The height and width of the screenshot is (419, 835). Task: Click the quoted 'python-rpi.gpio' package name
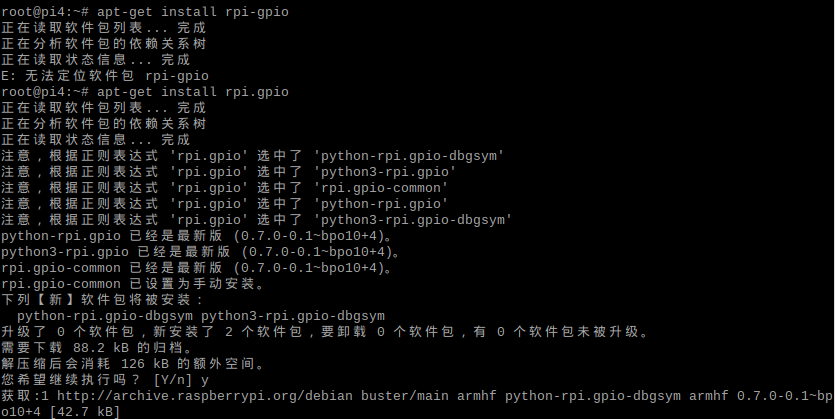(381, 204)
